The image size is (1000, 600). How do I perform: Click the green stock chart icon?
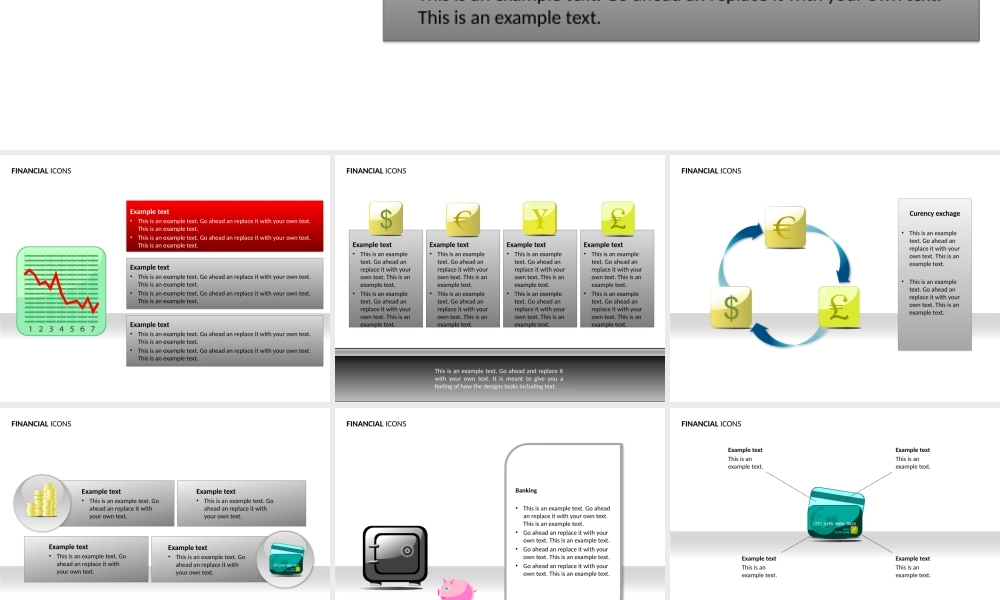tap(61, 291)
